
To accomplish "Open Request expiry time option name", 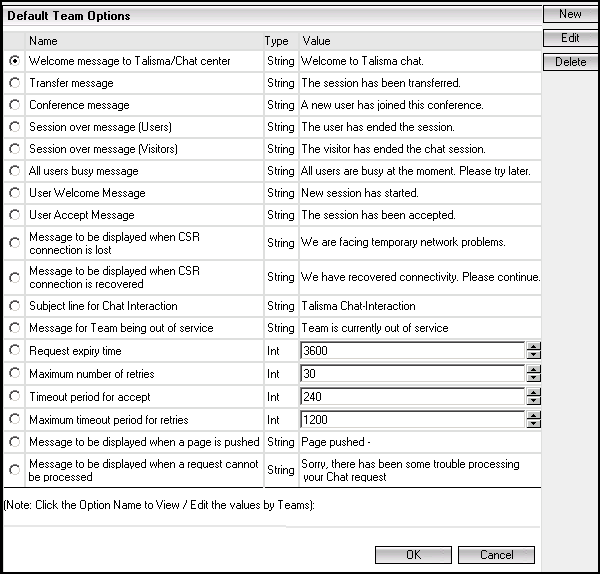I will (x=75, y=351).
